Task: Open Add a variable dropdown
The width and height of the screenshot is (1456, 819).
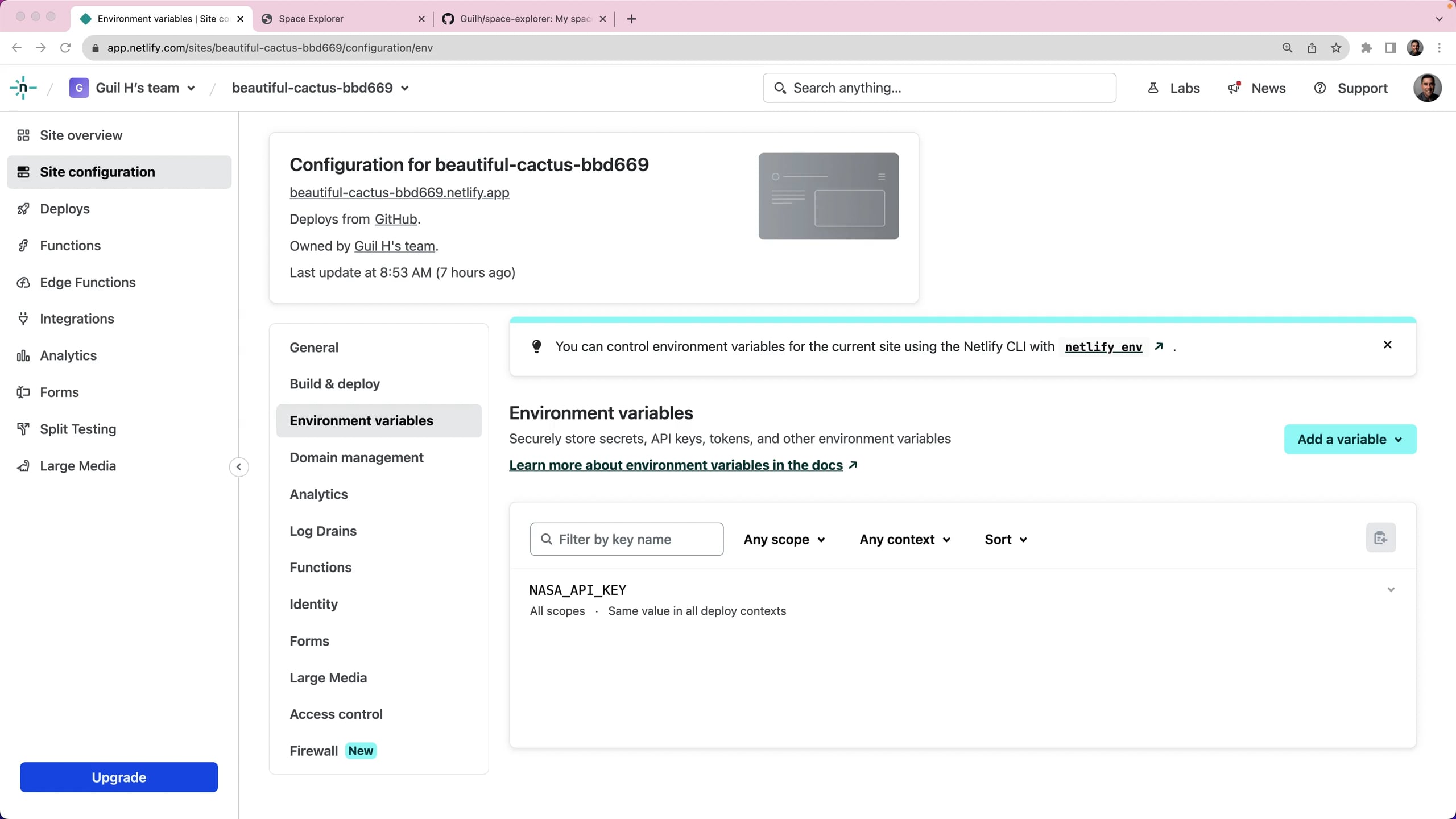Action: pos(1350,439)
